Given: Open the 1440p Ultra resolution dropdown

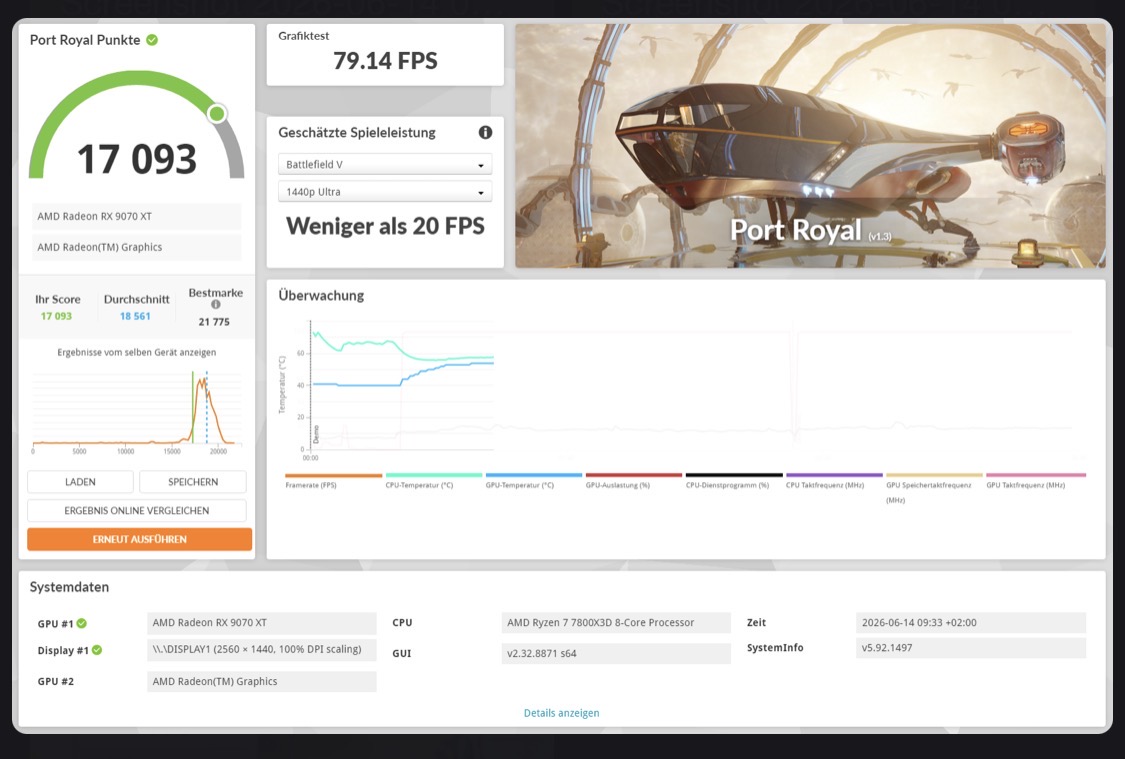Looking at the screenshot, I should coord(385,192).
